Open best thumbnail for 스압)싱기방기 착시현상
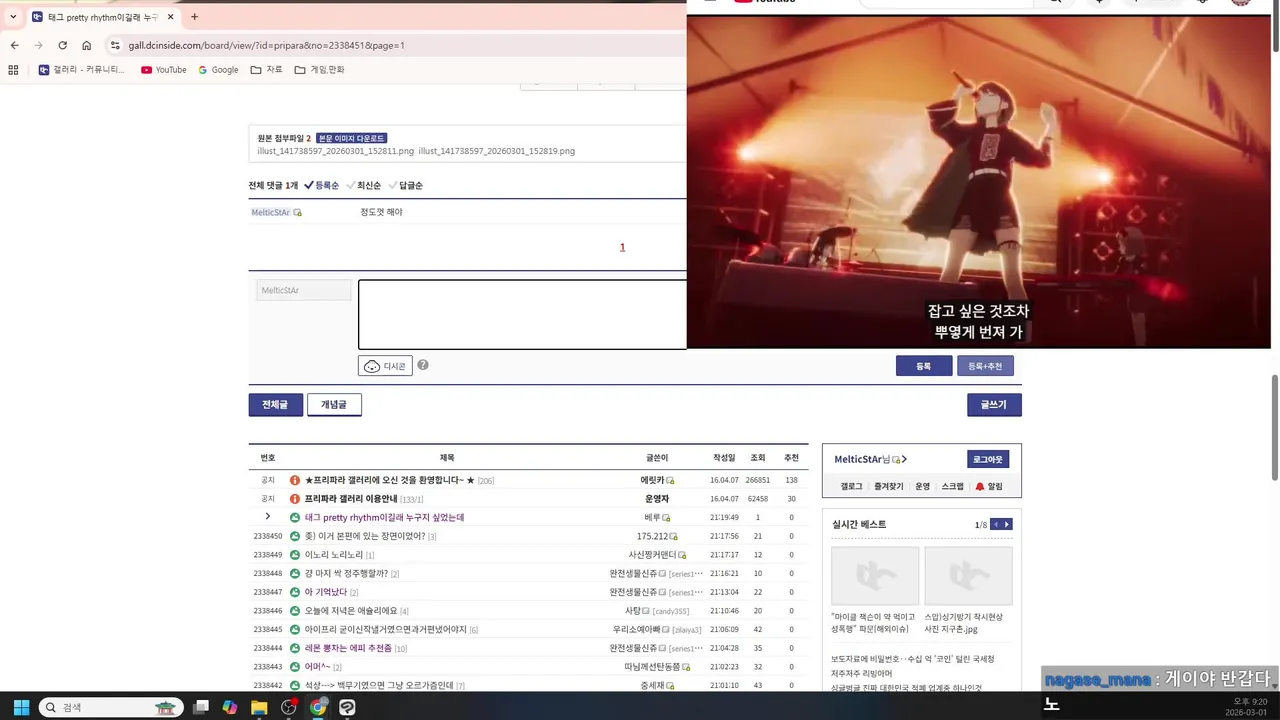 [968, 575]
